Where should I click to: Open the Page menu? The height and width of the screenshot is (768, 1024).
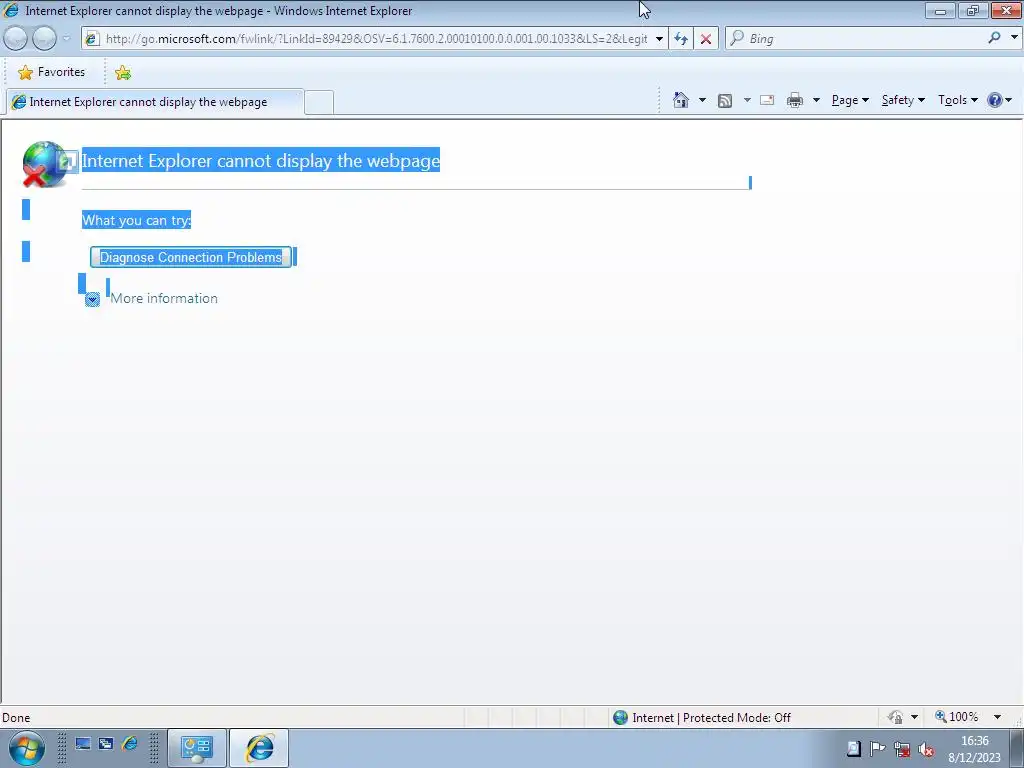pos(850,100)
